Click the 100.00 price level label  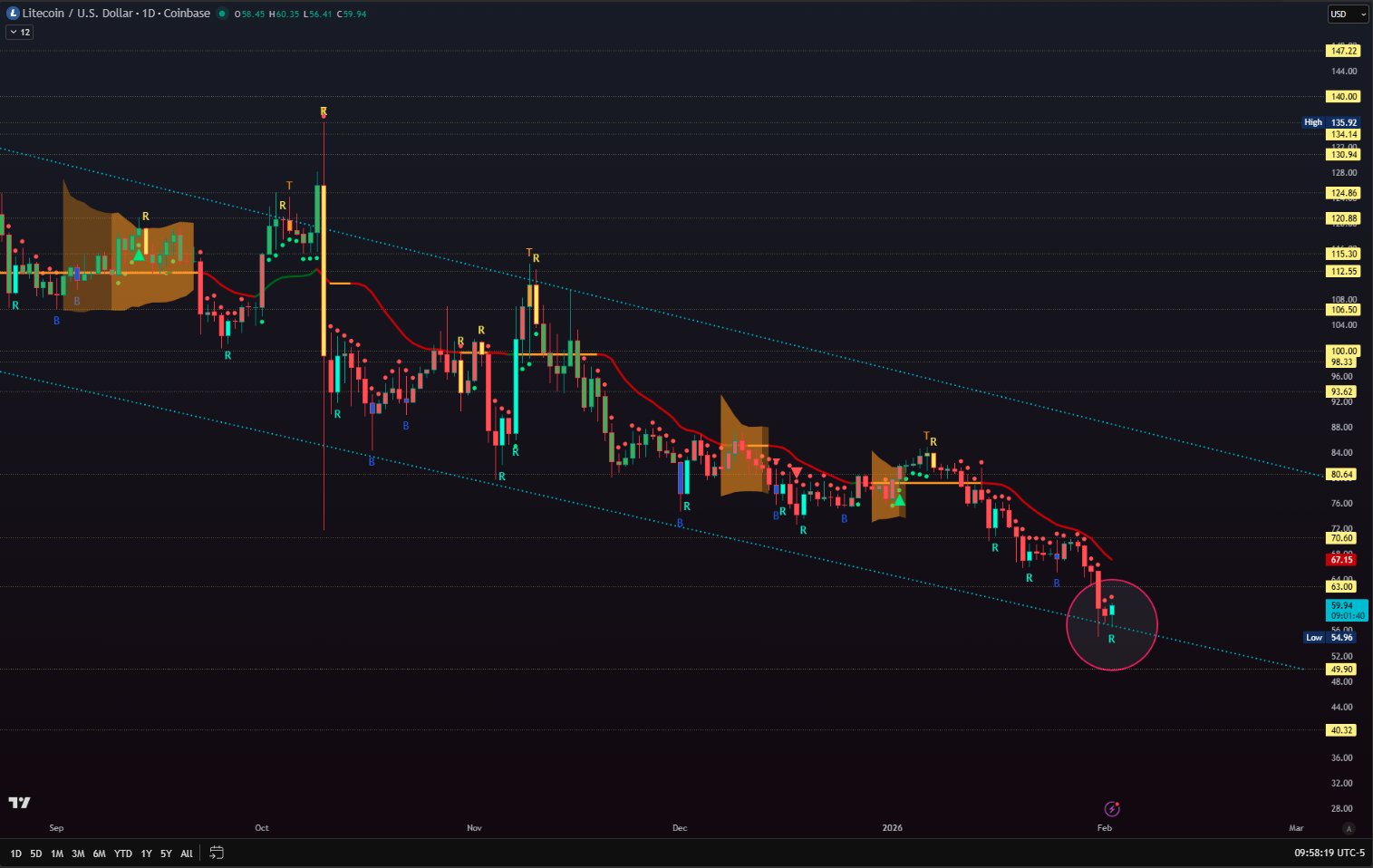click(1343, 351)
